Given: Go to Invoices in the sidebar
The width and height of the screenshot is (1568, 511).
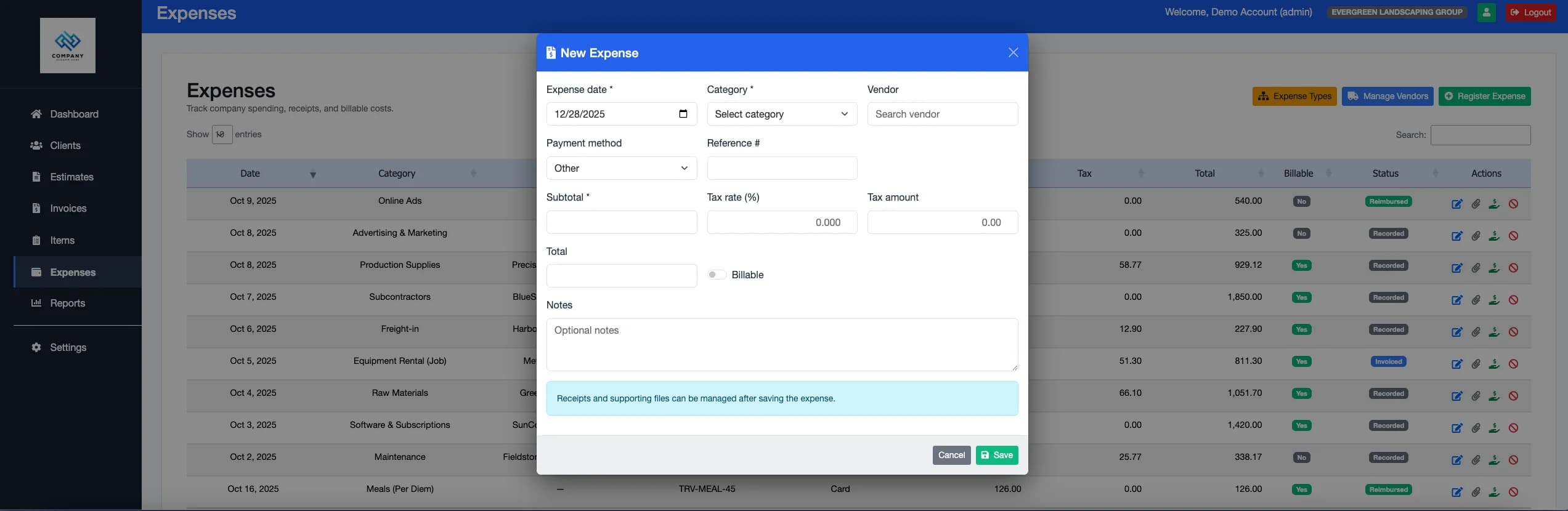Looking at the screenshot, I should click(68, 209).
